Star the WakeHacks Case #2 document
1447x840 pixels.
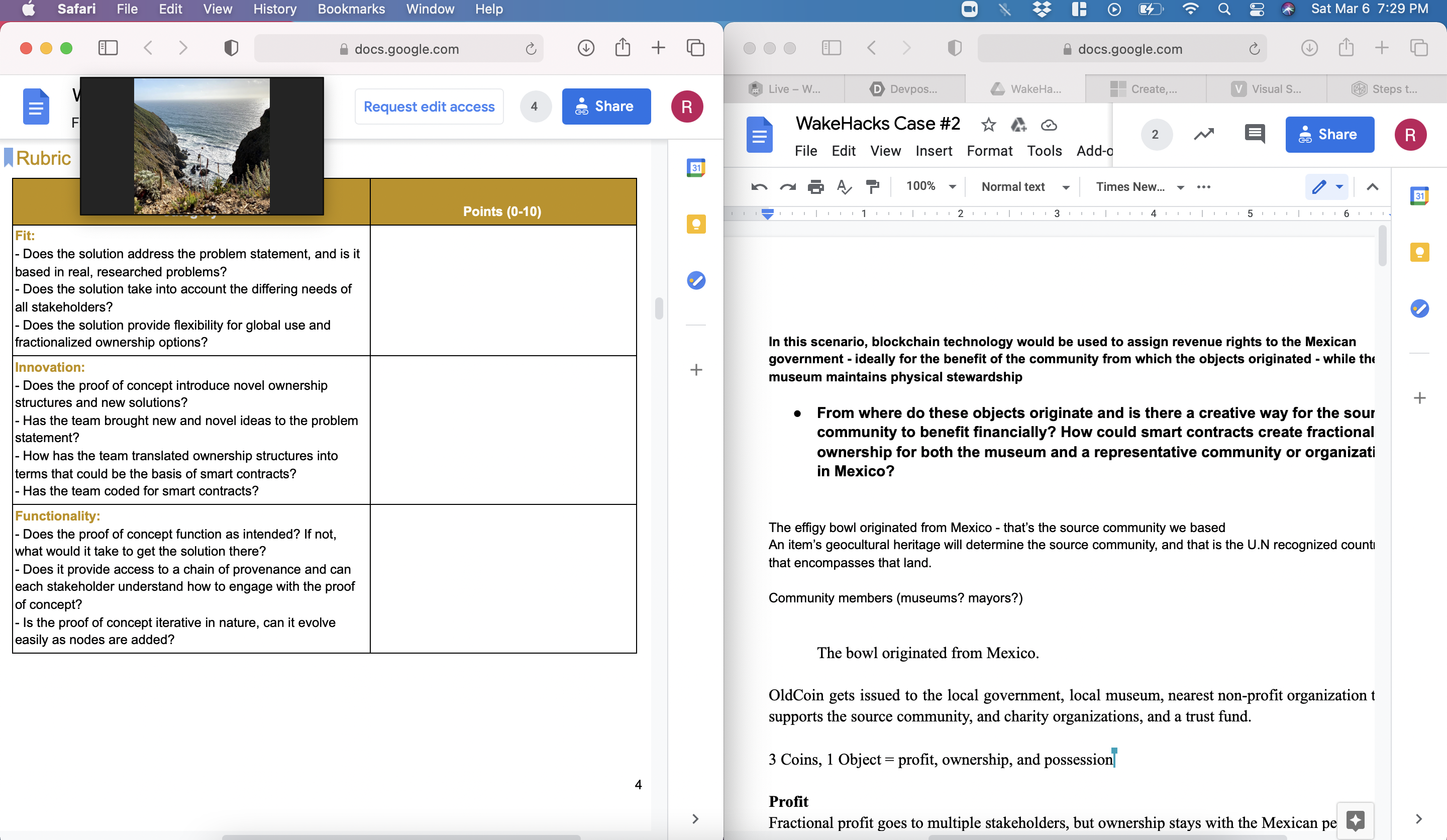(x=988, y=125)
